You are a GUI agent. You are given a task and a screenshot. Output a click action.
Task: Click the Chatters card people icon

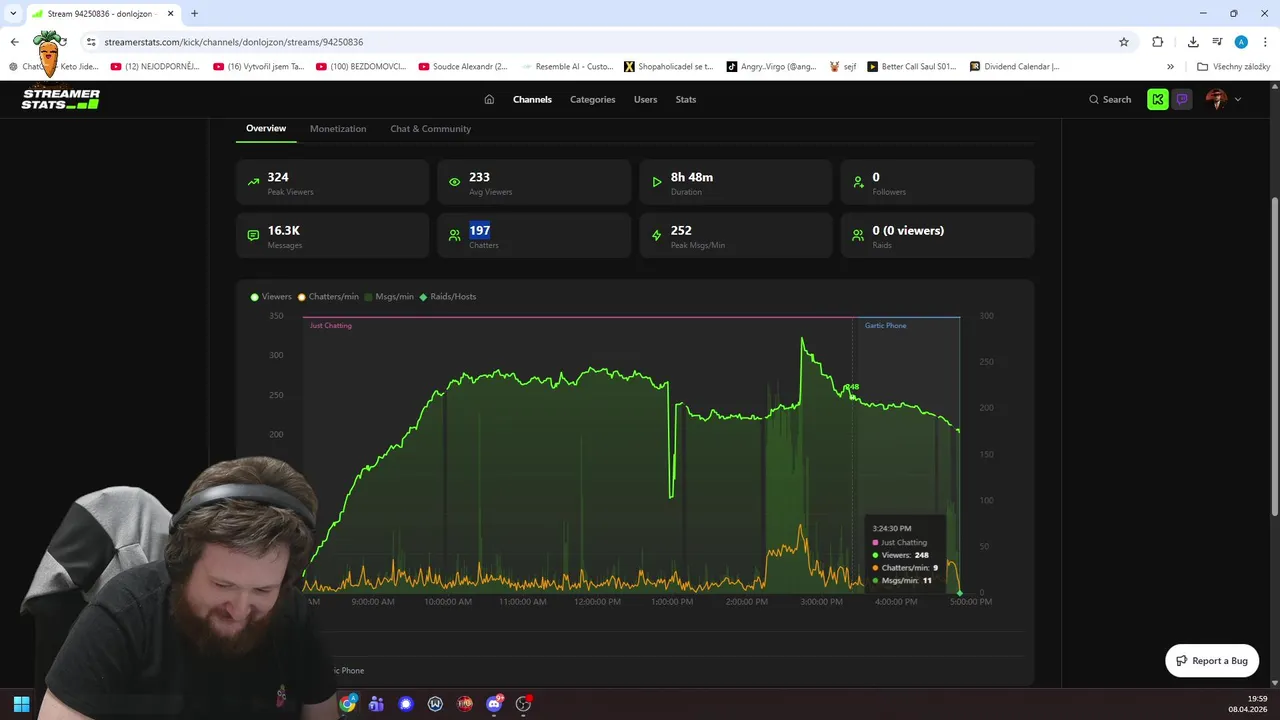455,236
